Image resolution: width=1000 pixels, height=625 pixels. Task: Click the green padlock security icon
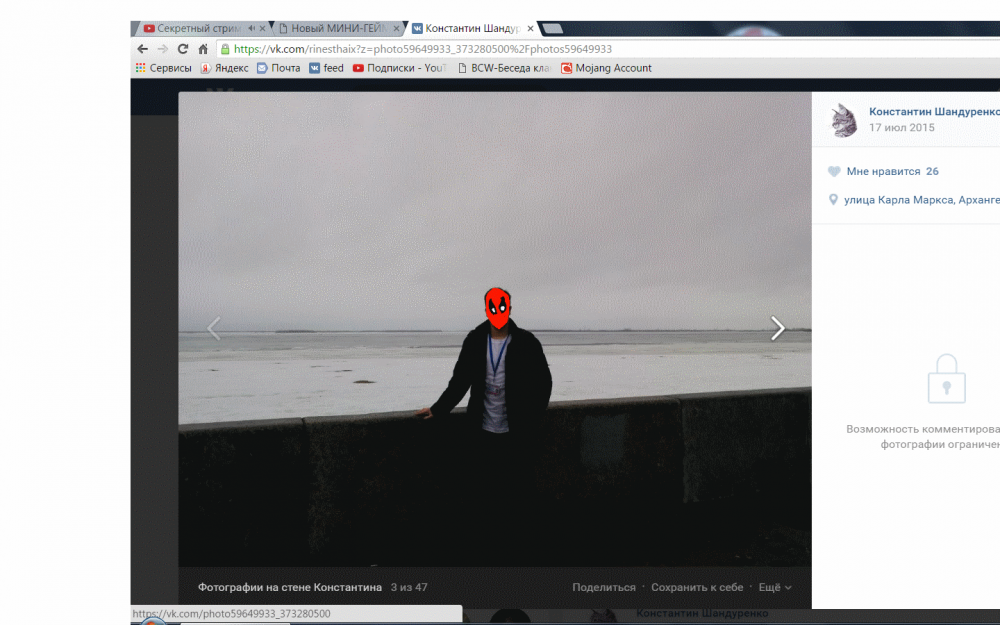tap(225, 49)
